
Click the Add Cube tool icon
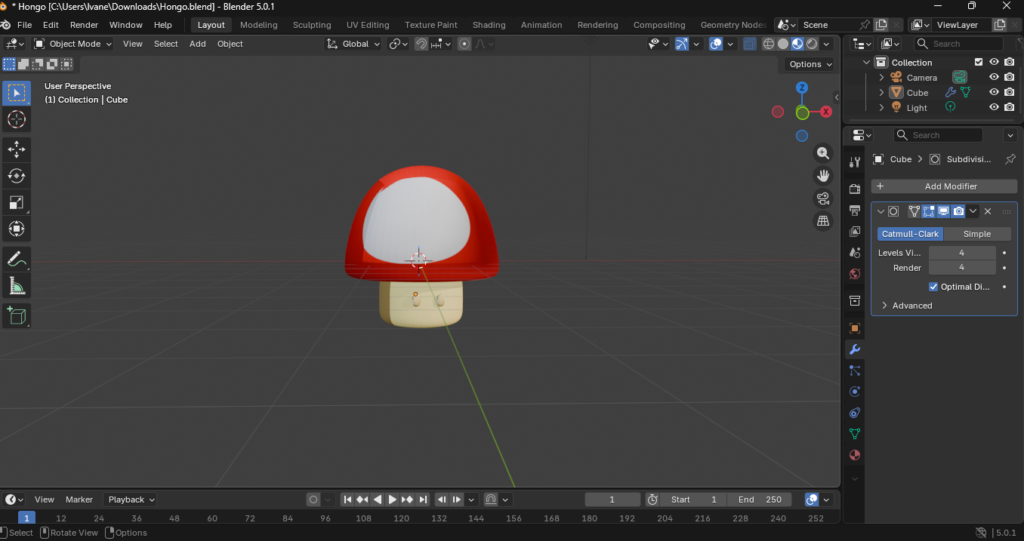pyautogui.click(x=17, y=316)
